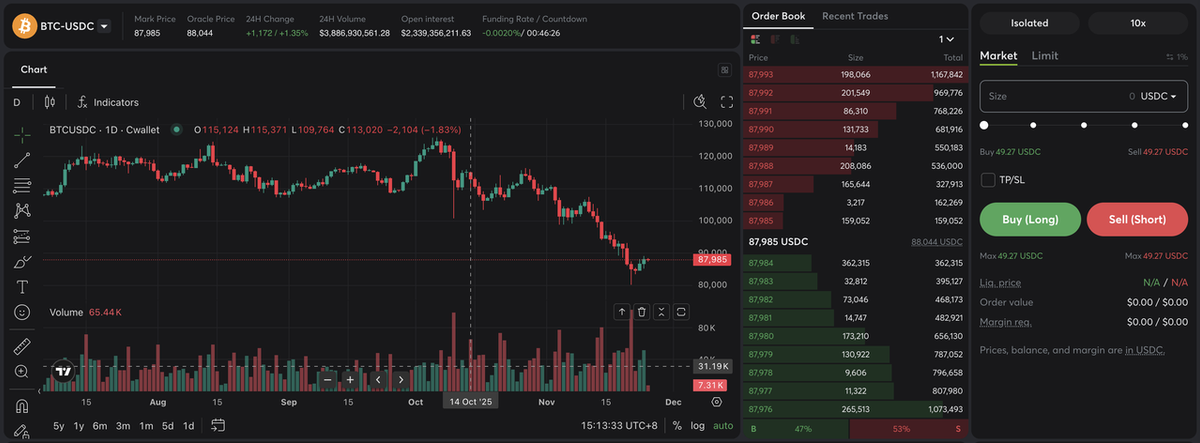Click the Buy (Long) button

tap(1030, 220)
